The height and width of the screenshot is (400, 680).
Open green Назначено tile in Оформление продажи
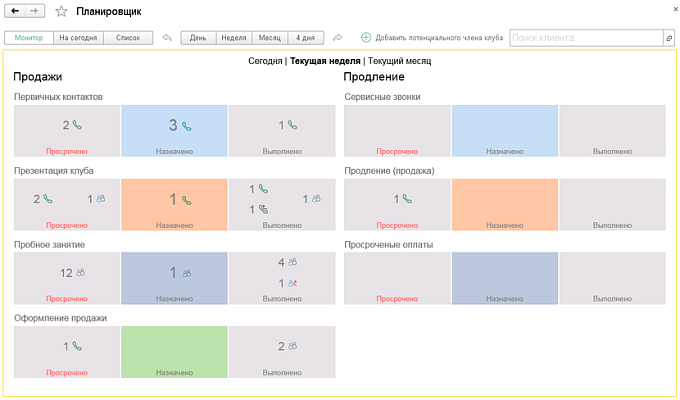pyautogui.click(x=174, y=352)
